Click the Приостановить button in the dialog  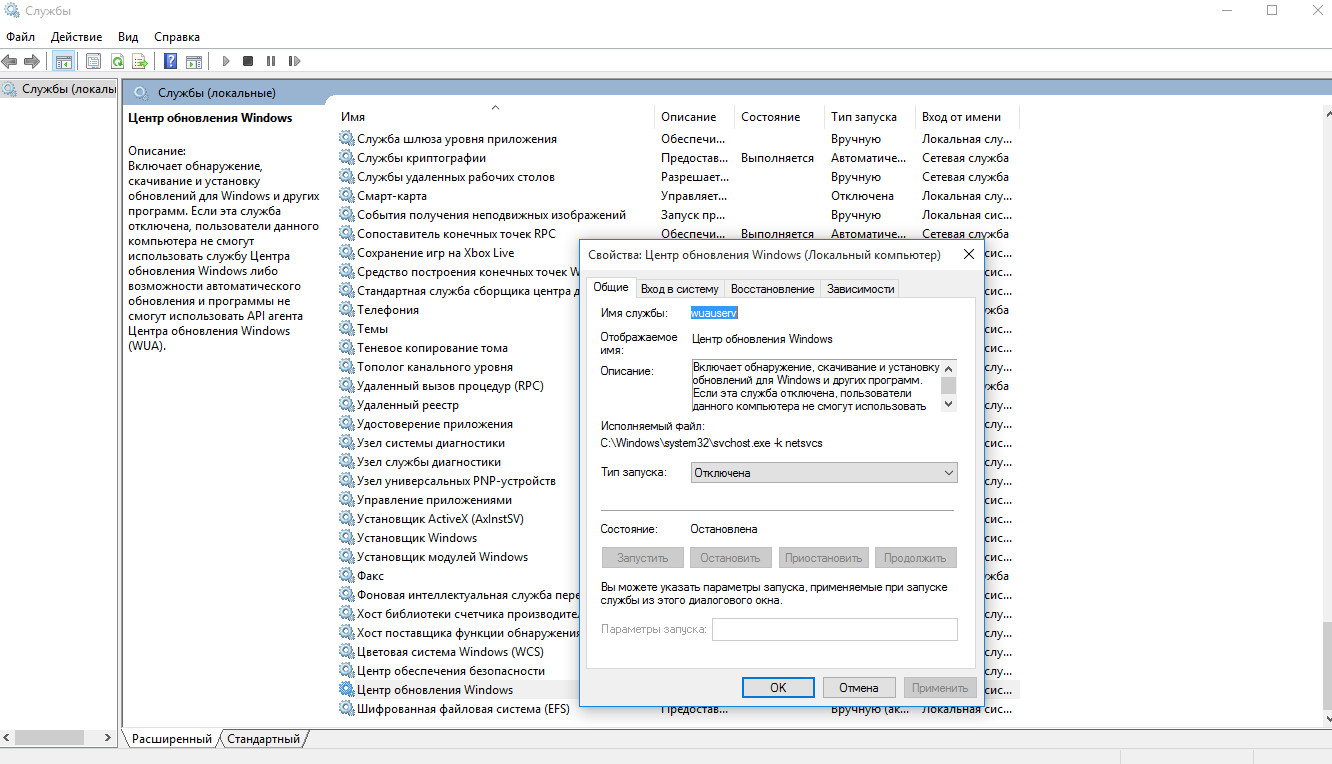(x=823, y=558)
